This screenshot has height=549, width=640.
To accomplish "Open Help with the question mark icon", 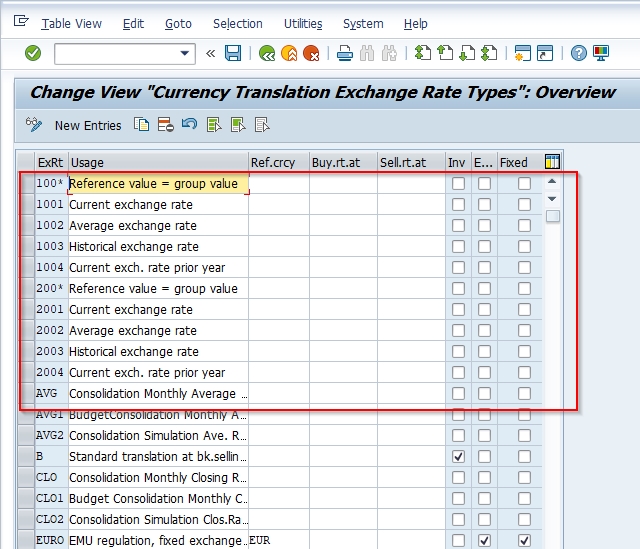I will (578, 53).
